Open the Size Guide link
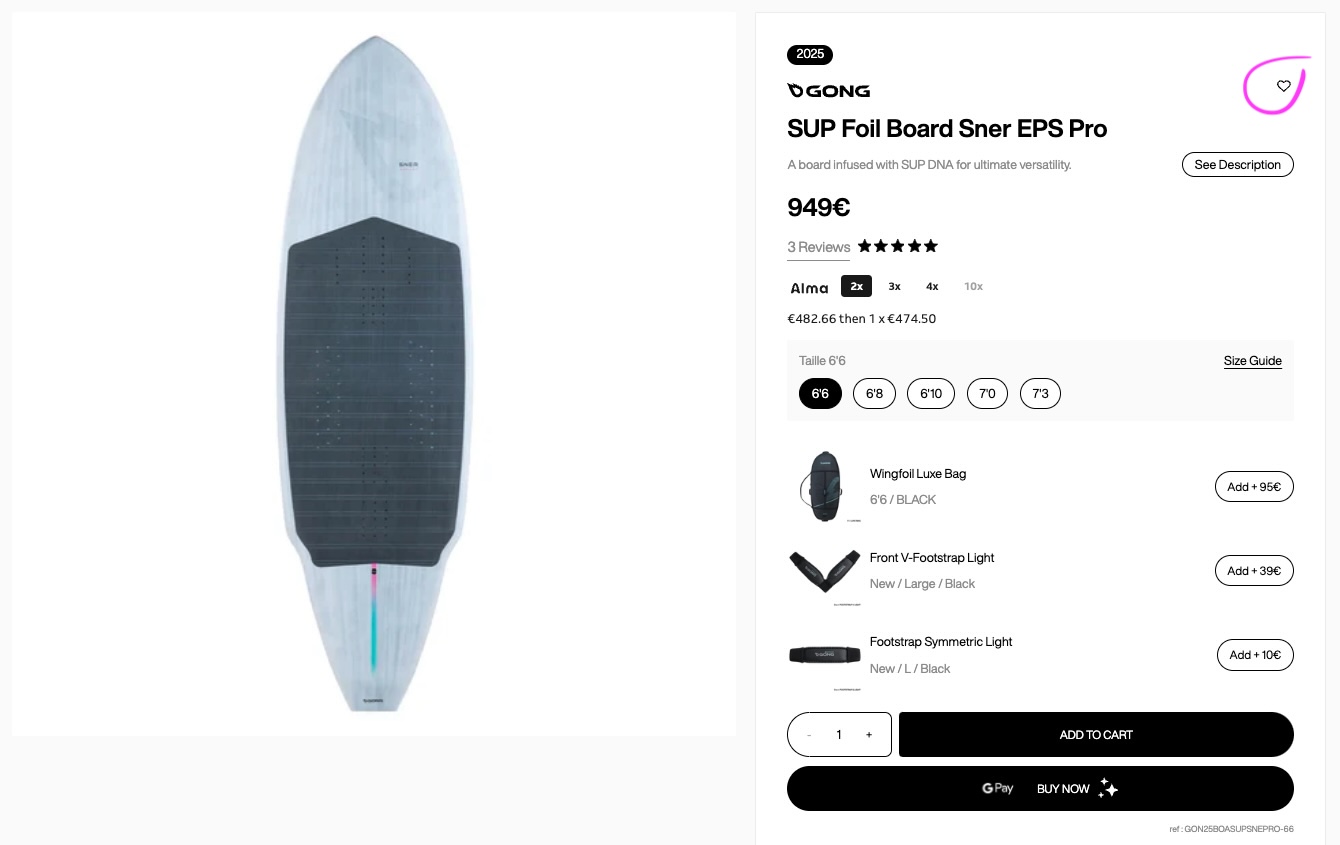The width and height of the screenshot is (1340, 845). pyautogui.click(x=1252, y=361)
